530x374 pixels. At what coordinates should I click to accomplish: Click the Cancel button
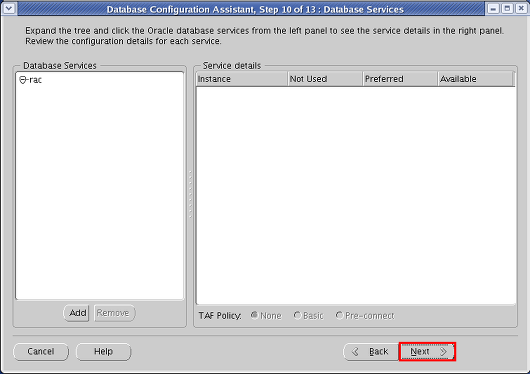point(41,352)
